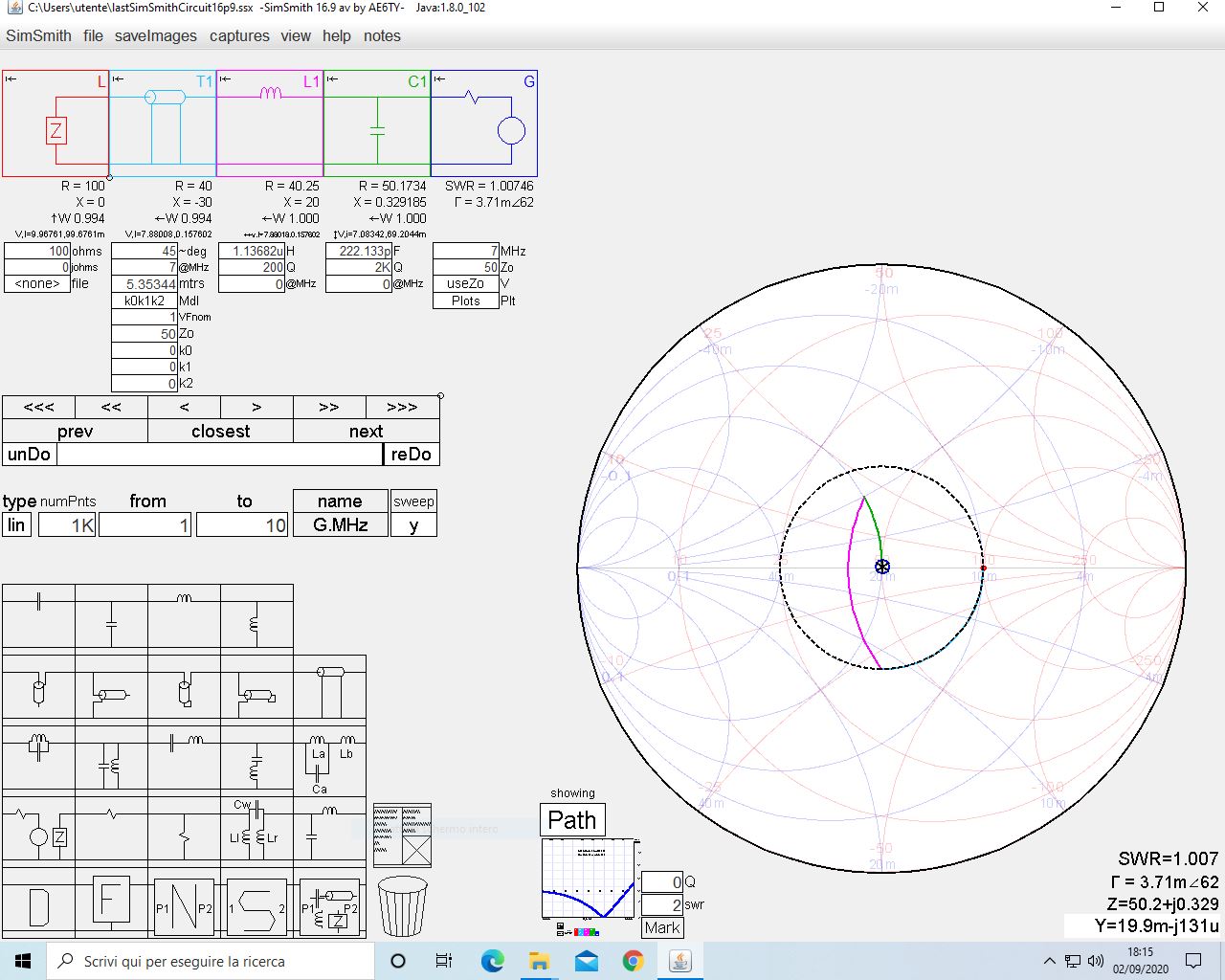Select the La Lb Ca network component
This screenshot has width=1225, height=980.
coord(329,761)
